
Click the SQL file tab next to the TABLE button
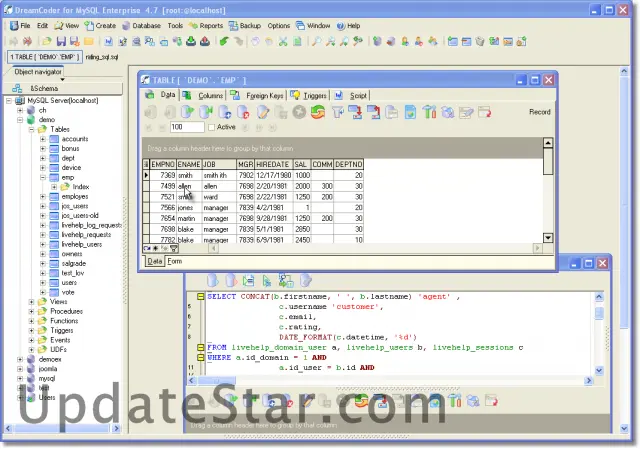[102, 57]
